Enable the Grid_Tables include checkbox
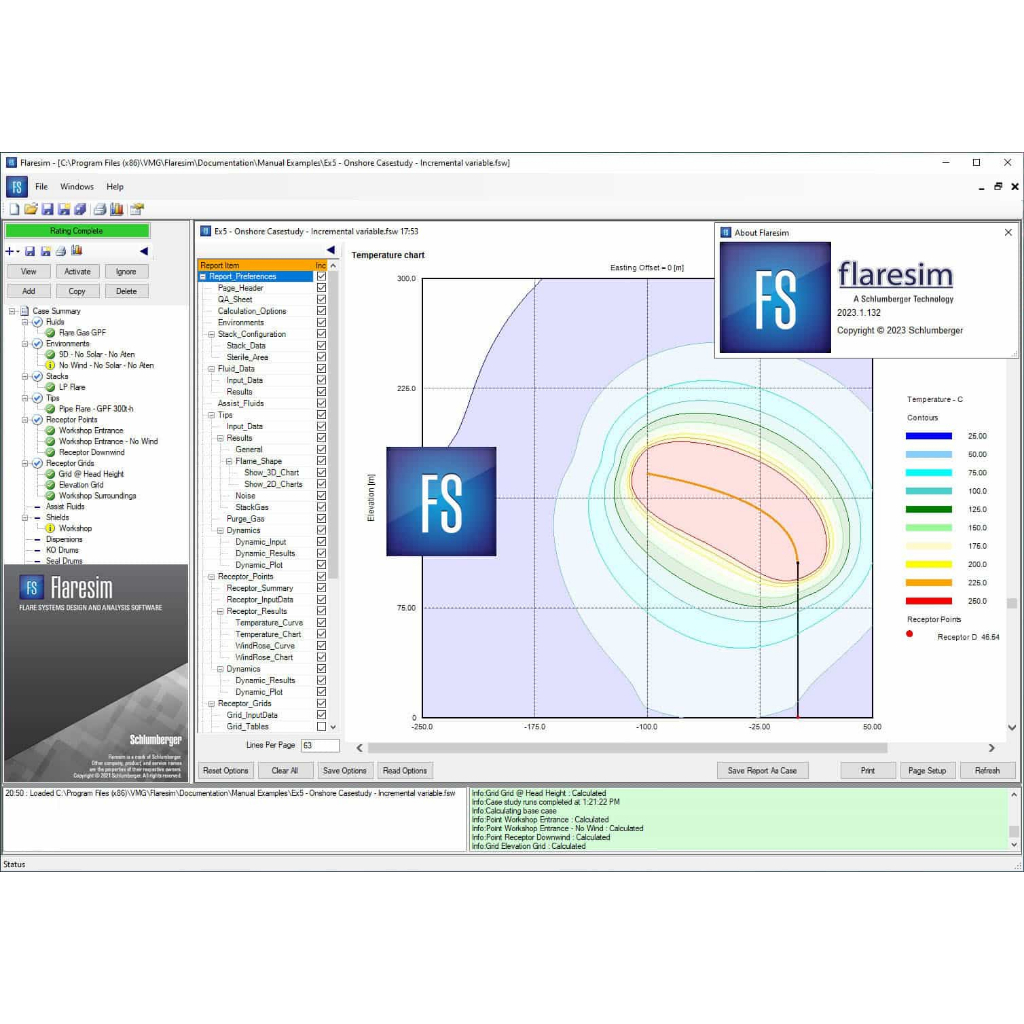The width and height of the screenshot is (1024, 1024). 321,727
